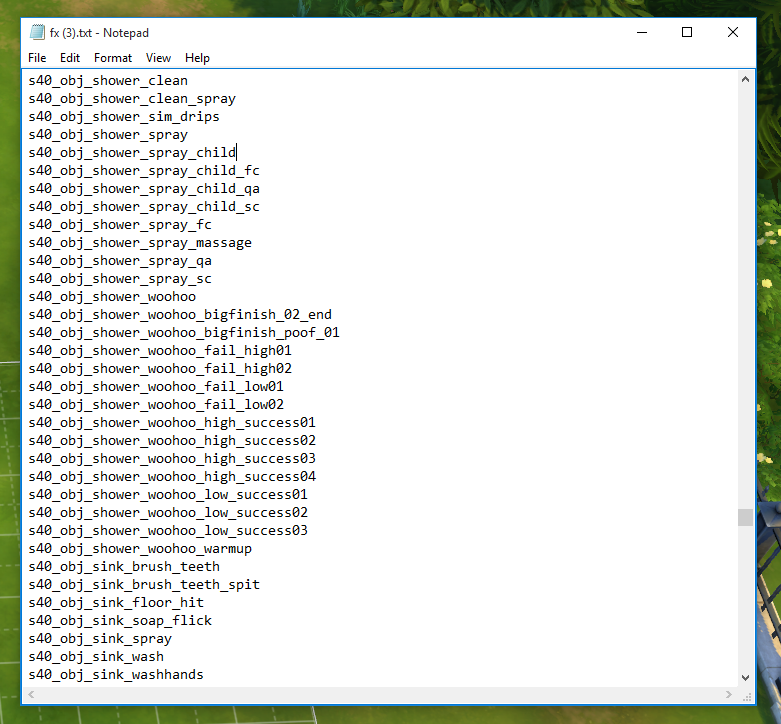Viewport: 781px width, 724px height.
Task: Click line s40_obj_shower_spray_massage
Action: (140, 242)
